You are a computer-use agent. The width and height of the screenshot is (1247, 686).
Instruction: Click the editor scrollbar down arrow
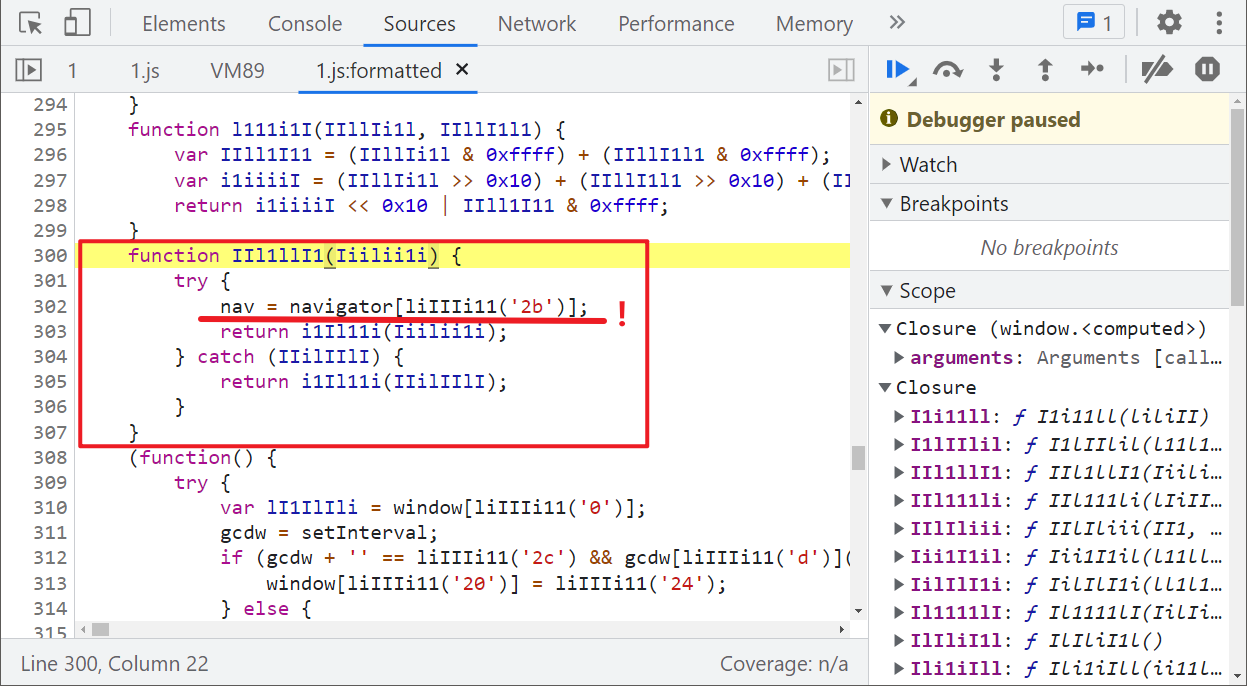tap(858, 611)
